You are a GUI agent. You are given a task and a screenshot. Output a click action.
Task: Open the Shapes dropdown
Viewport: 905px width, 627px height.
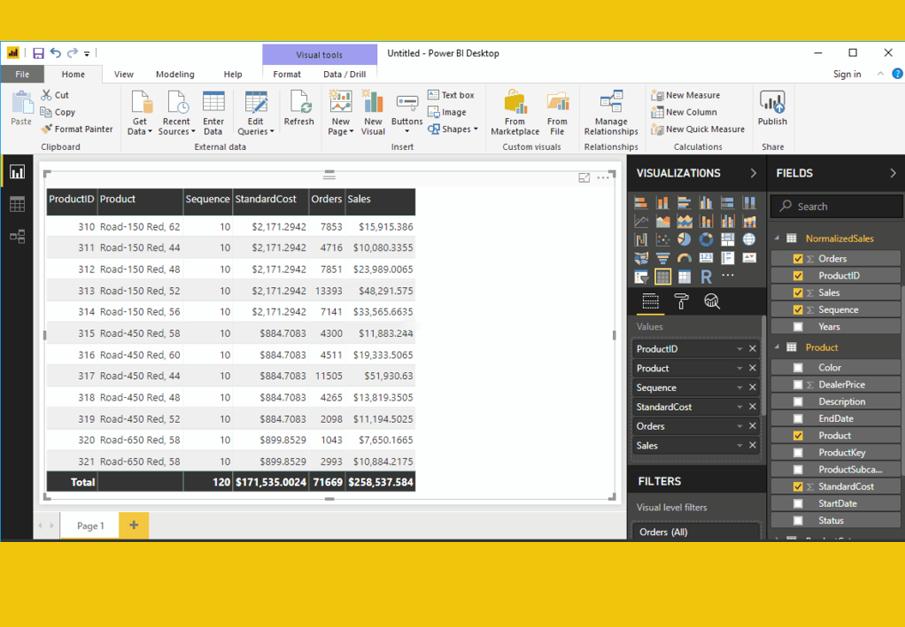tap(454, 129)
